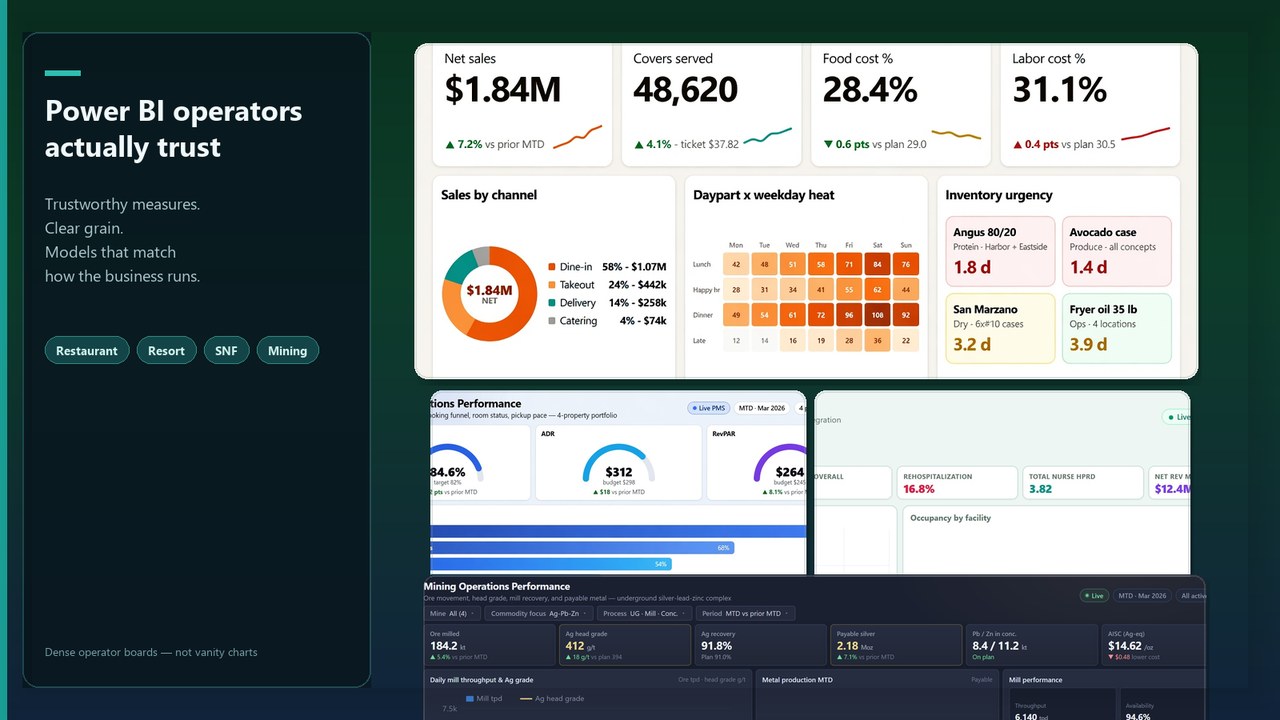Click the Lunch Saturday cell showing 84
Viewport: 1280px width, 720px height.
(x=877, y=265)
